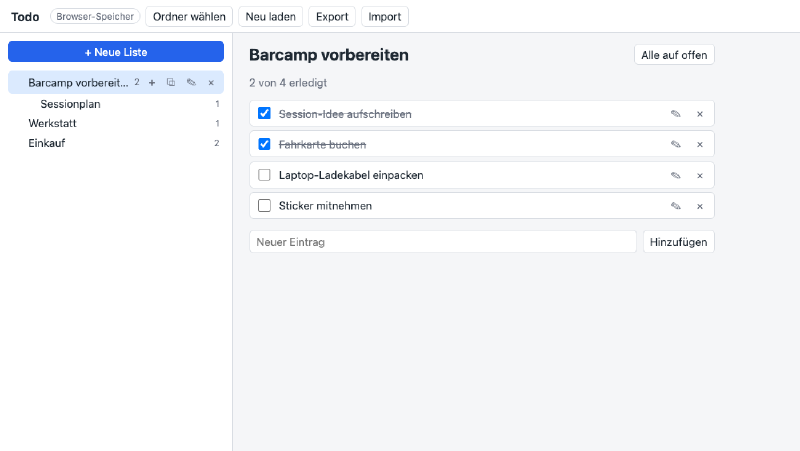800x451 pixels.
Task: Focus the Neuer Eintrag input field
Action: click(x=443, y=242)
